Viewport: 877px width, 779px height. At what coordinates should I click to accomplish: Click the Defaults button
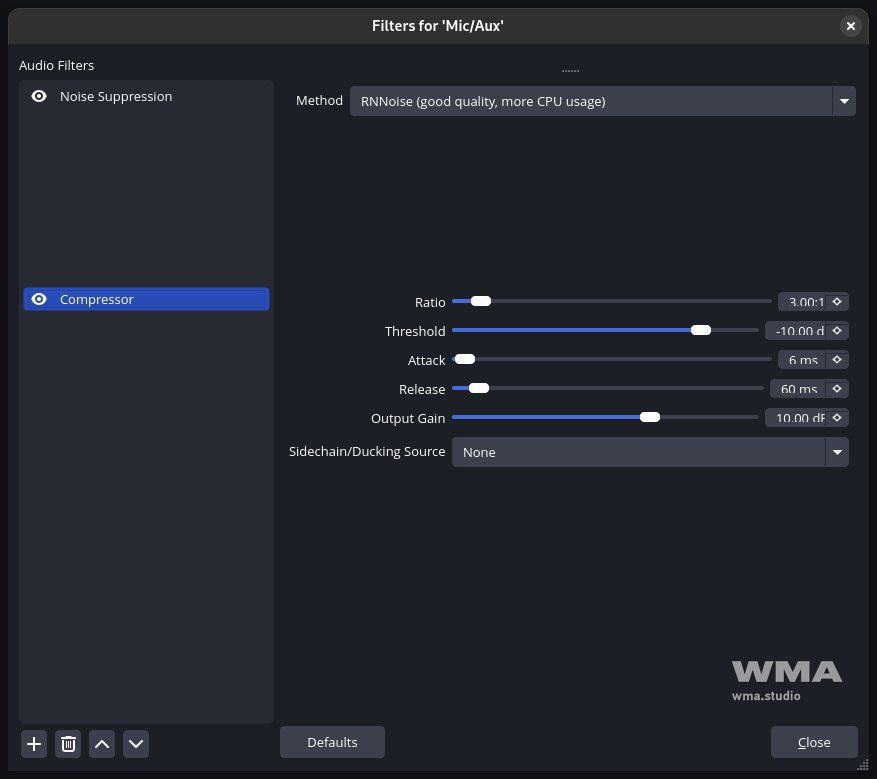click(332, 742)
